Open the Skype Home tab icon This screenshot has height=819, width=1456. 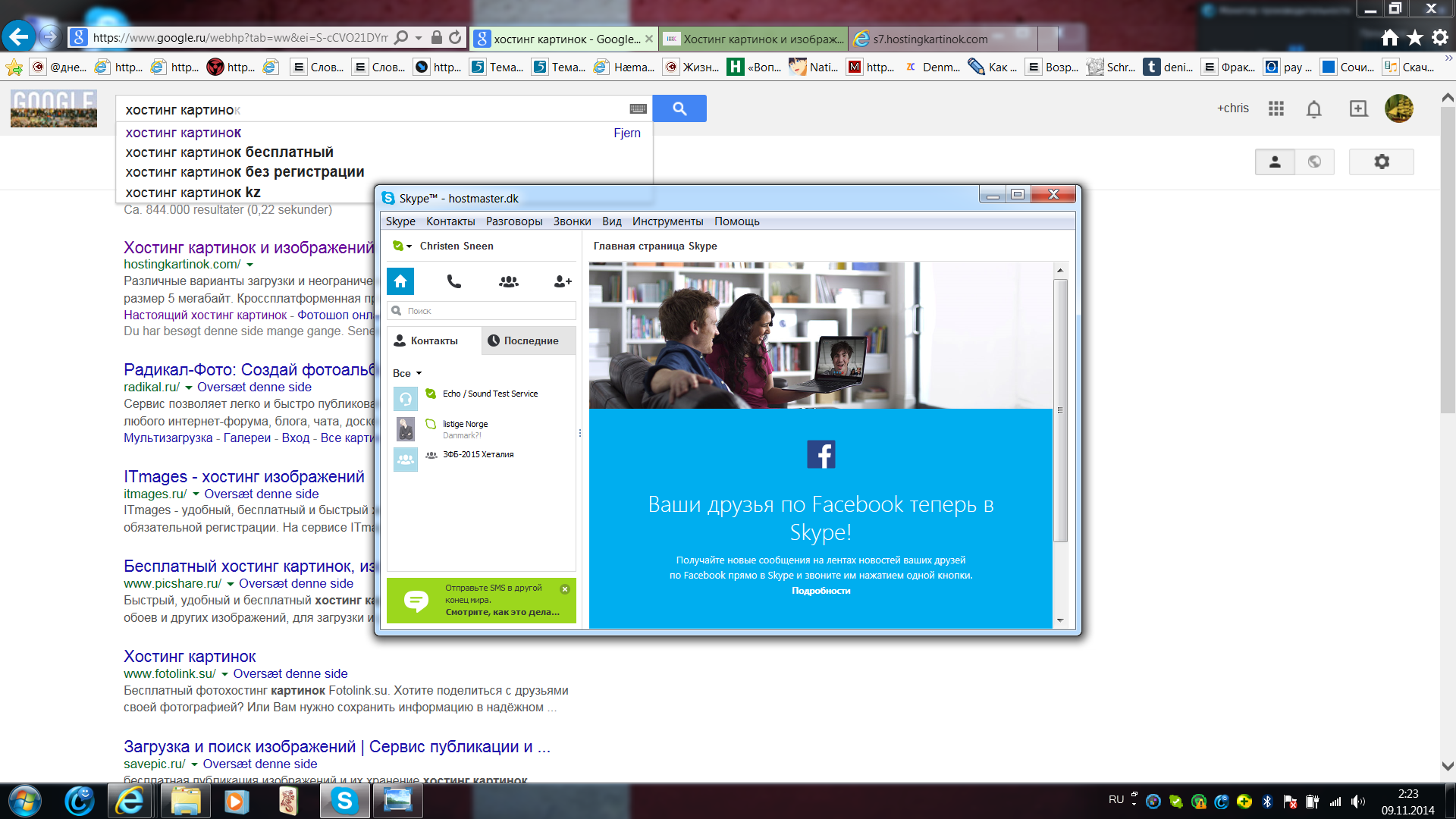400,281
